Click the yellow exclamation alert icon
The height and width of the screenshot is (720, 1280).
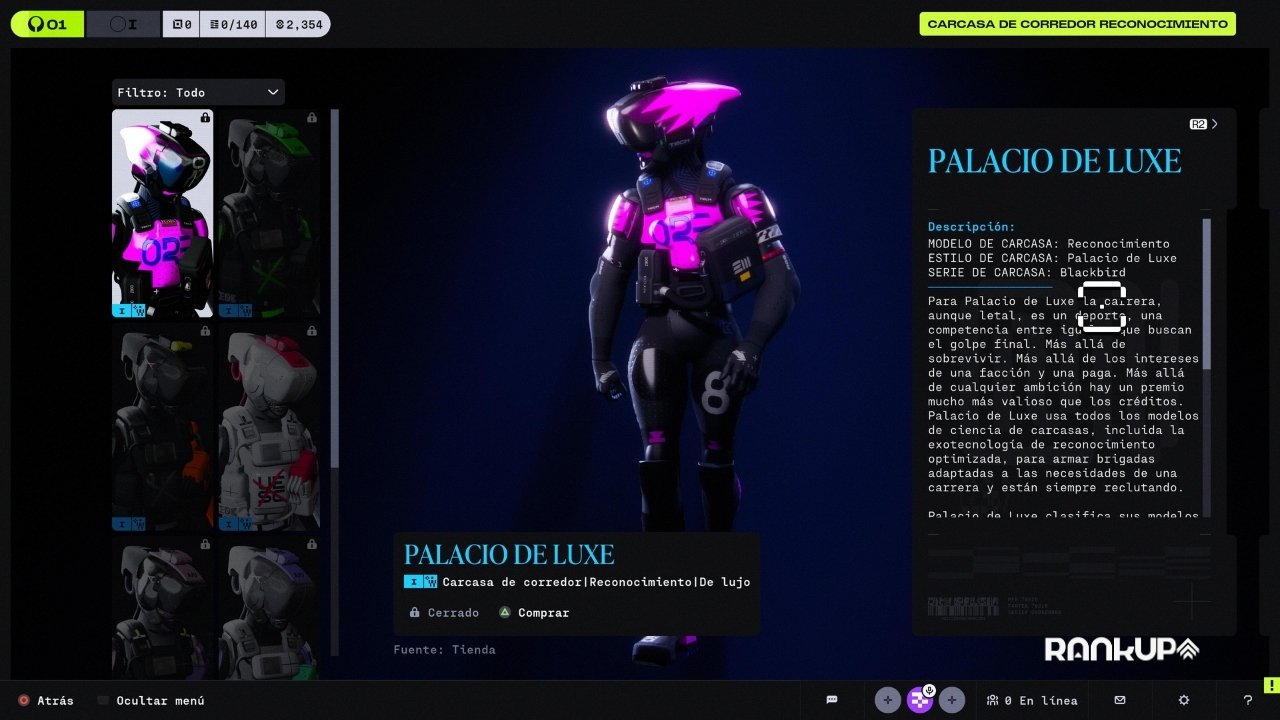point(1270,685)
